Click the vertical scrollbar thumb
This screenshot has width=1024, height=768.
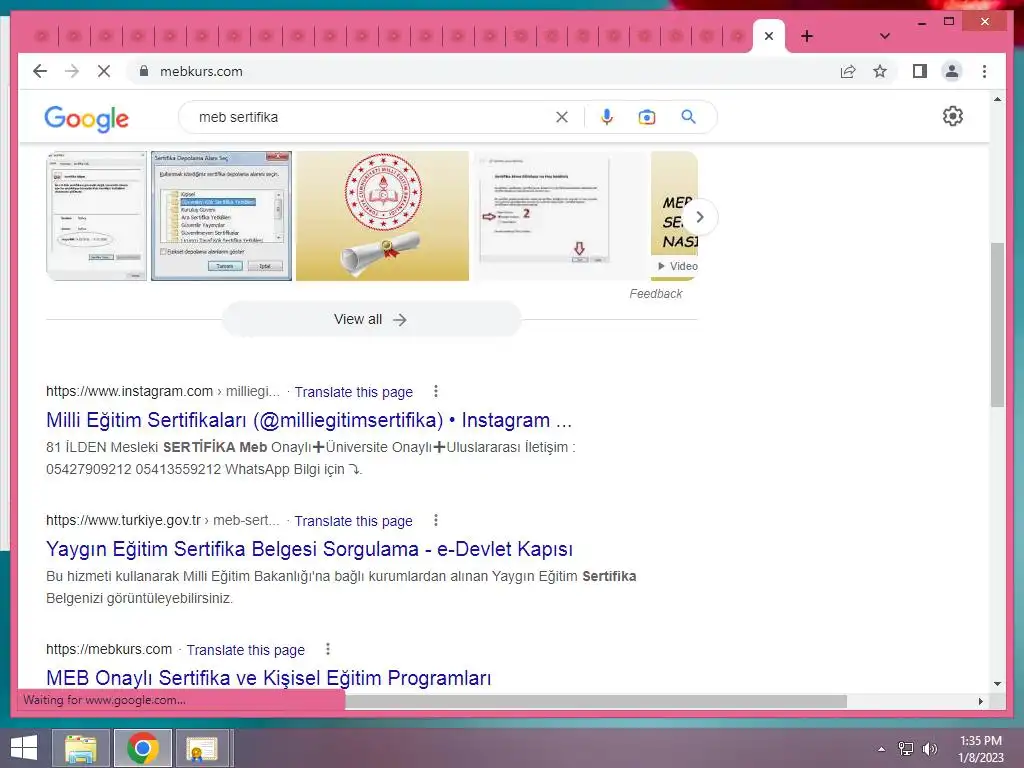997,325
